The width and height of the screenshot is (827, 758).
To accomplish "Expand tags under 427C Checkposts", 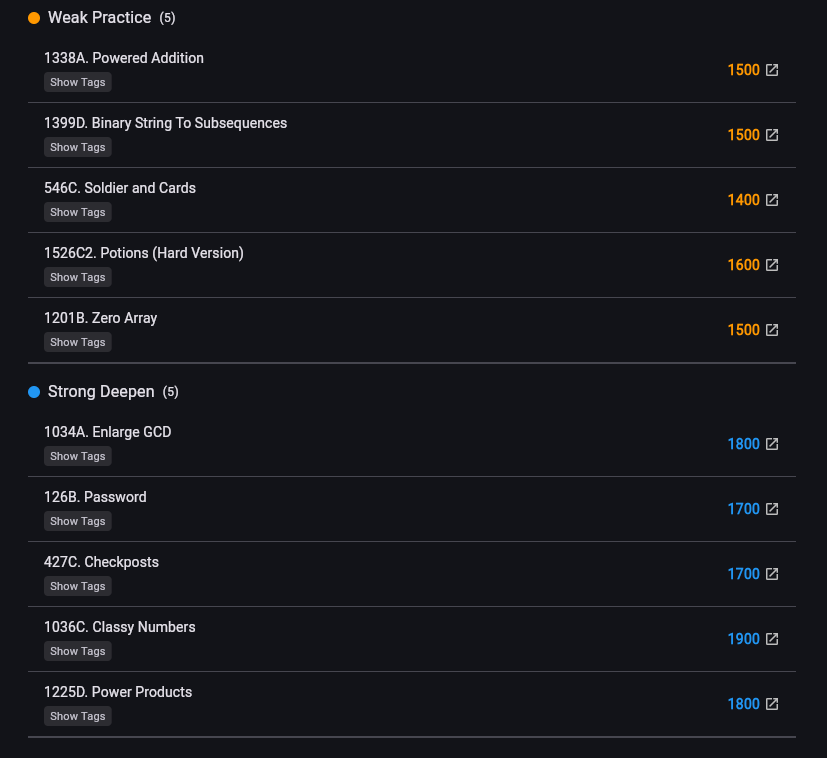I will point(77,586).
